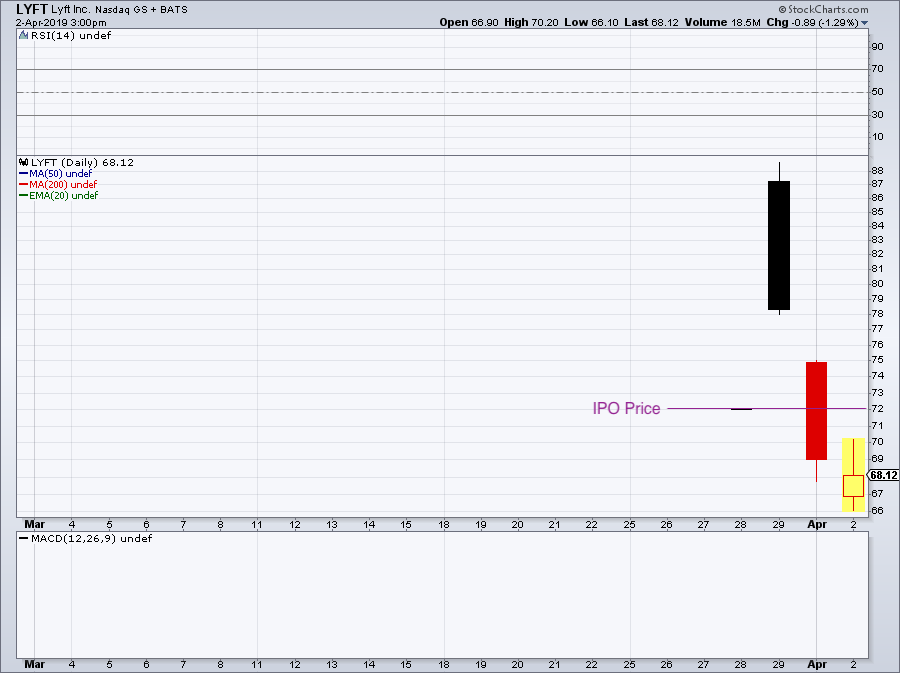Click the 'MACD(12,26,9) undef' label
The height and width of the screenshot is (673, 900).
[x=91, y=538]
